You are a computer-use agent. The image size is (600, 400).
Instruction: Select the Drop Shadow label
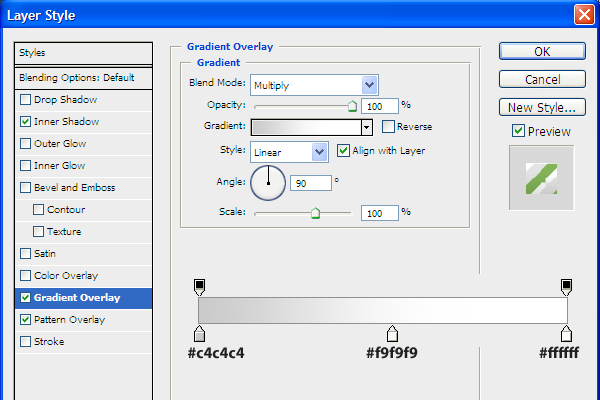[x=65, y=100]
